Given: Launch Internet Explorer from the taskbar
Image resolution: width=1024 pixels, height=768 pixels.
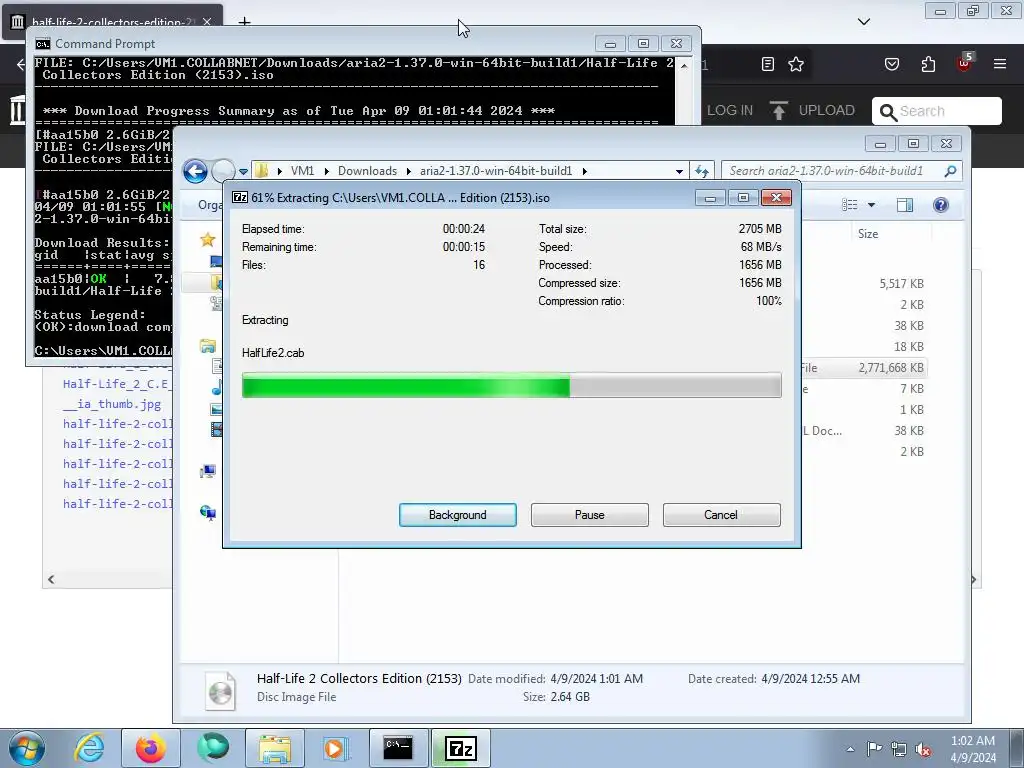Looking at the screenshot, I should click(x=89, y=748).
